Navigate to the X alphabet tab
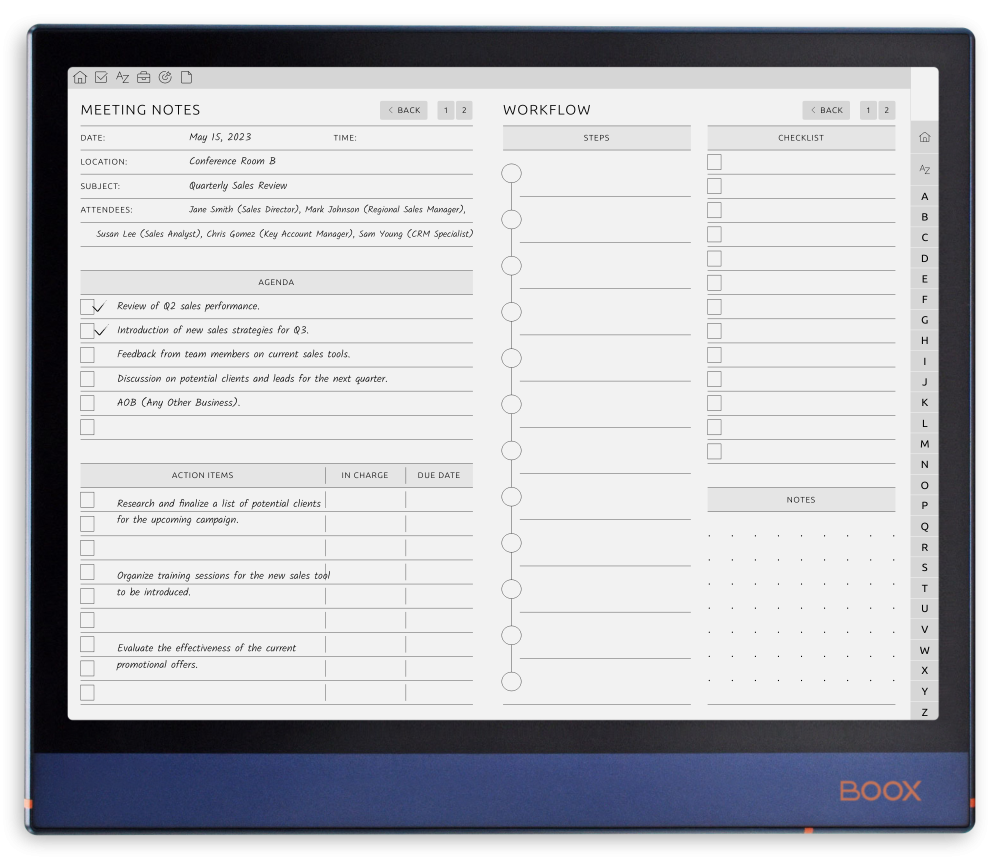 tap(925, 671)
